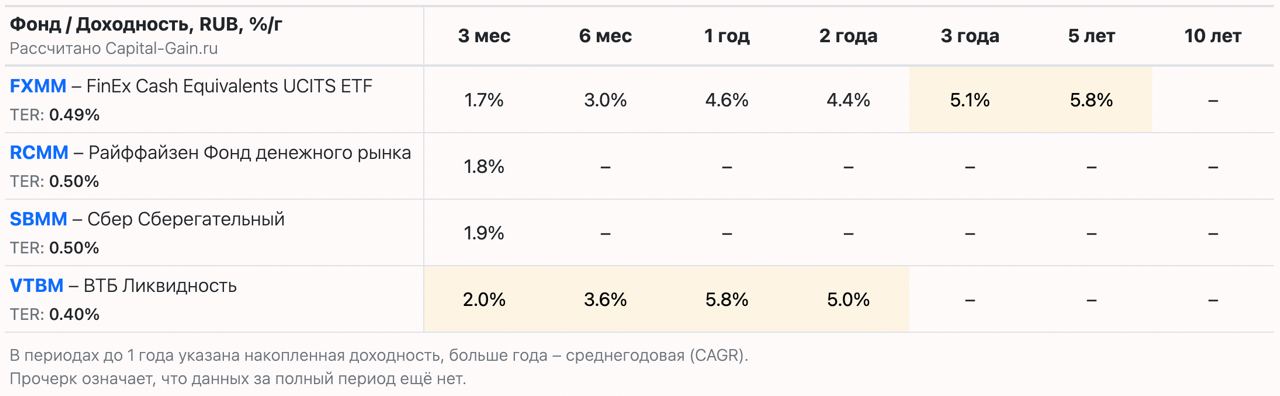Screen dimensions: 1280x396
Task: Select the 3 мес column header
Action: point(484,36)
